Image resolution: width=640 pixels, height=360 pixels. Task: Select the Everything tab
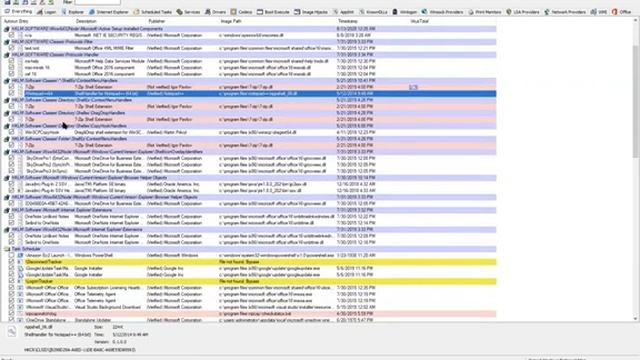coord(18,12)
